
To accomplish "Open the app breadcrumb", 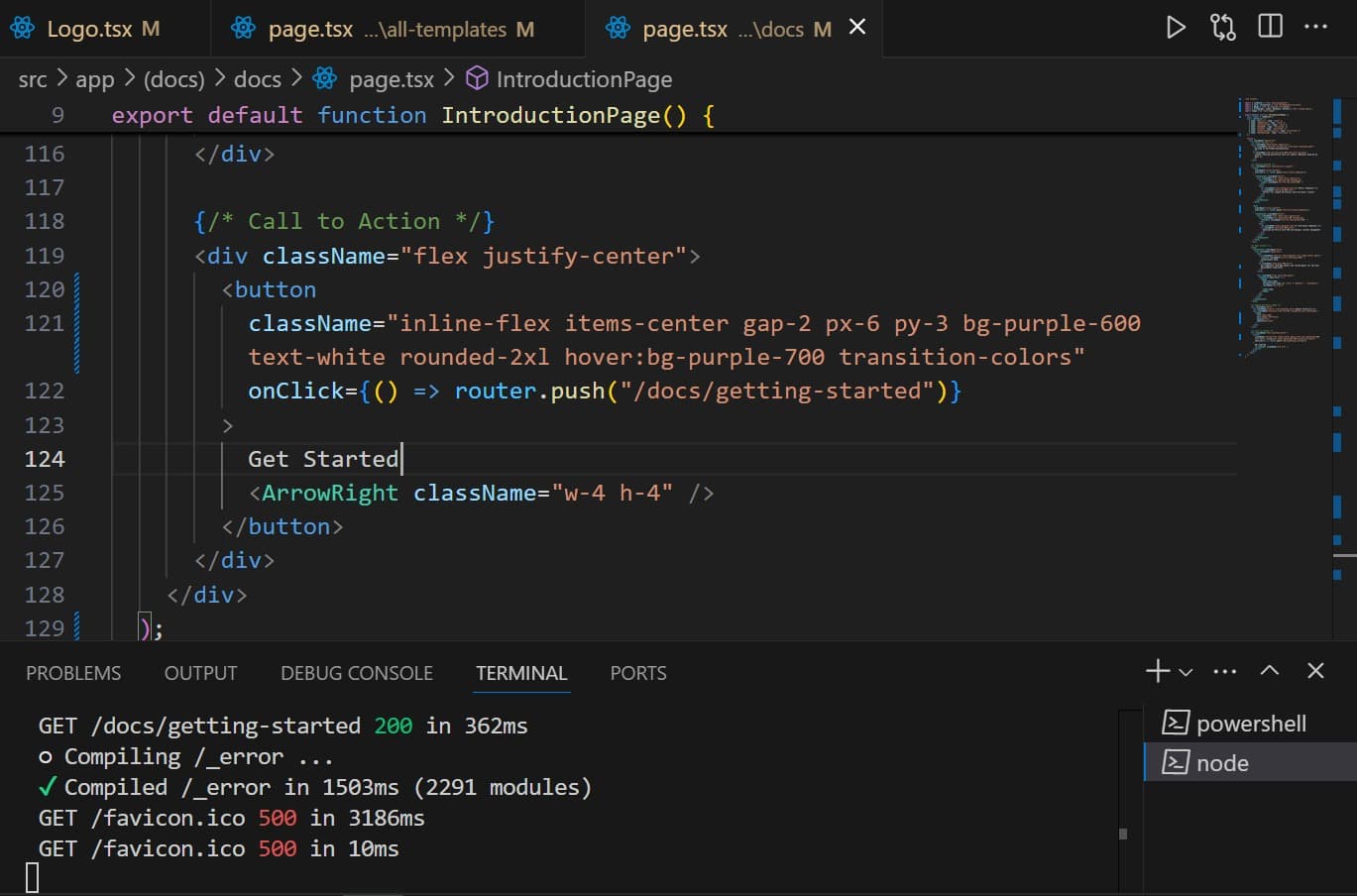I will coord(95,79).
